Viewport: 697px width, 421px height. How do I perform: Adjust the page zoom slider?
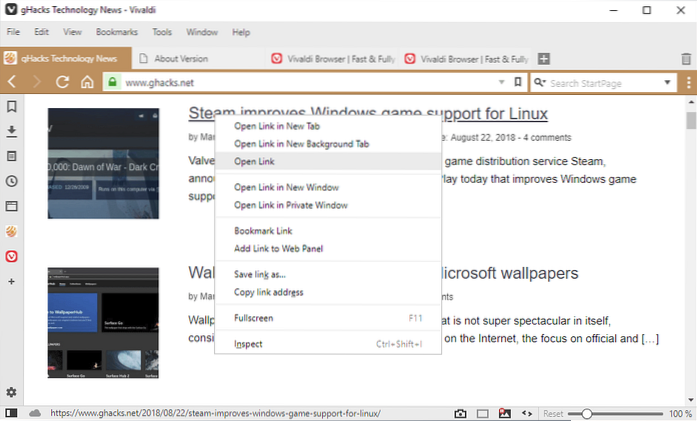(x=587, y=413)
